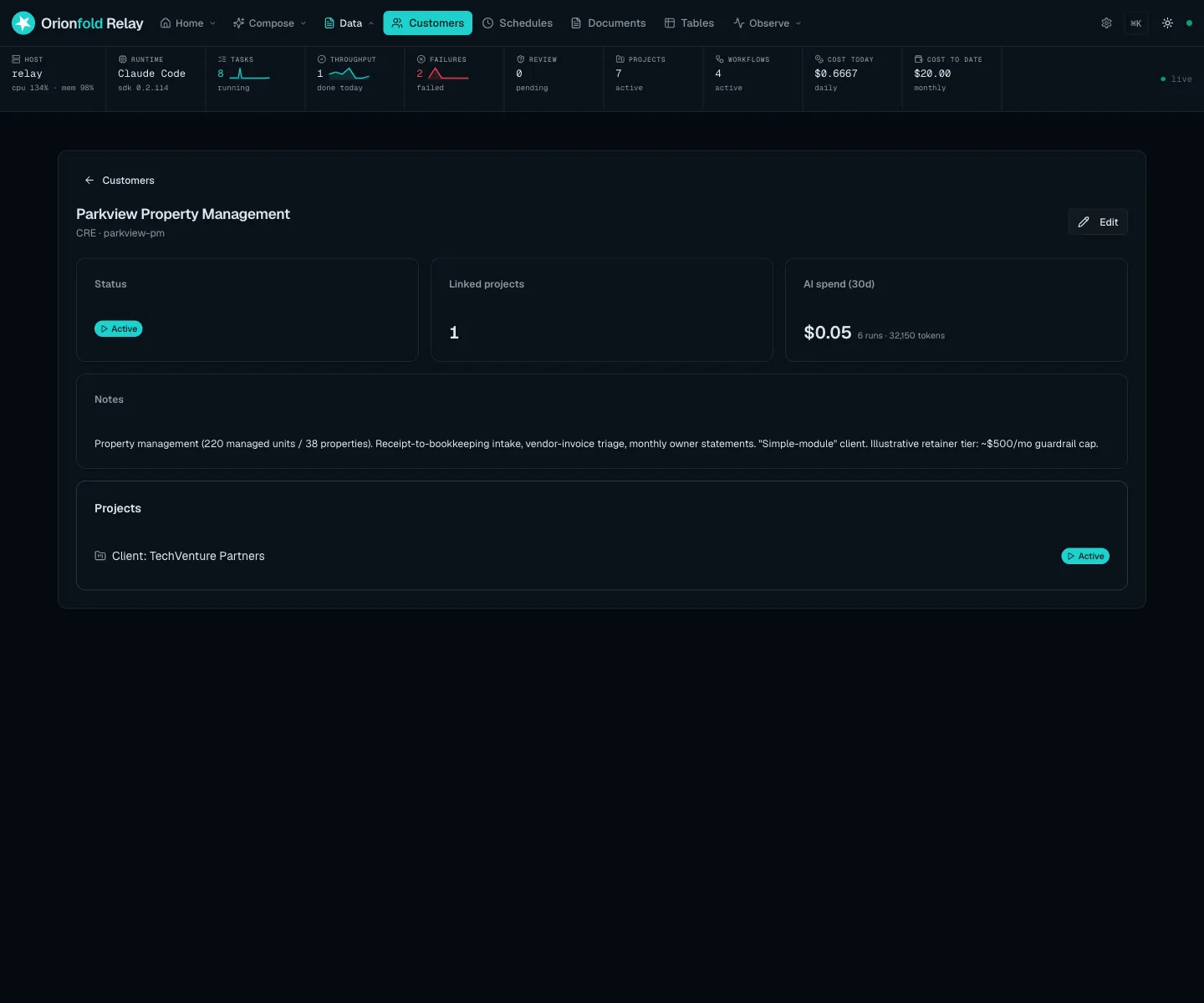Image resolution: width=1204 pixels, height=1003 pixels.
Task: Click the pencil icon on Edit
Action: pos(1084,222)
